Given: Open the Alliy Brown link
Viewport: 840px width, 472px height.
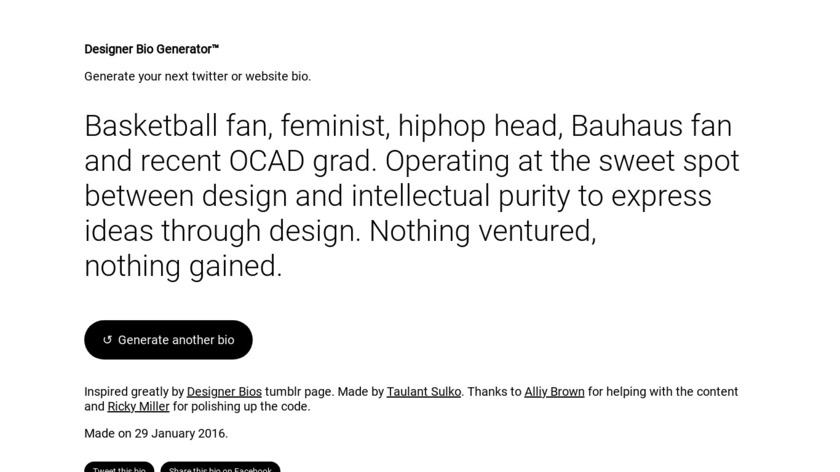Looking at the screenshot, I should [x=554, y=392].
